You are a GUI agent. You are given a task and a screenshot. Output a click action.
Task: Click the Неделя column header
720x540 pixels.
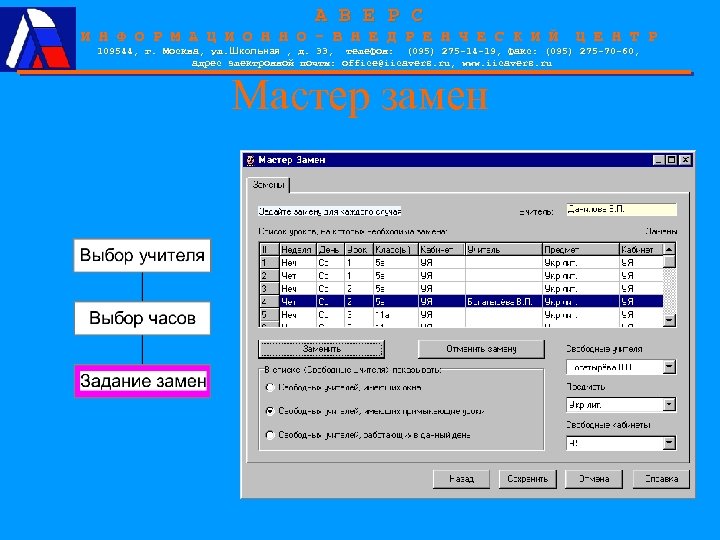[x=298, y=249]
